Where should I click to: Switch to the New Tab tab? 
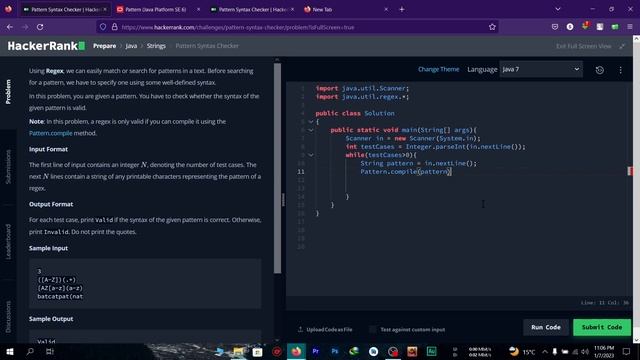tap(345, 9)
